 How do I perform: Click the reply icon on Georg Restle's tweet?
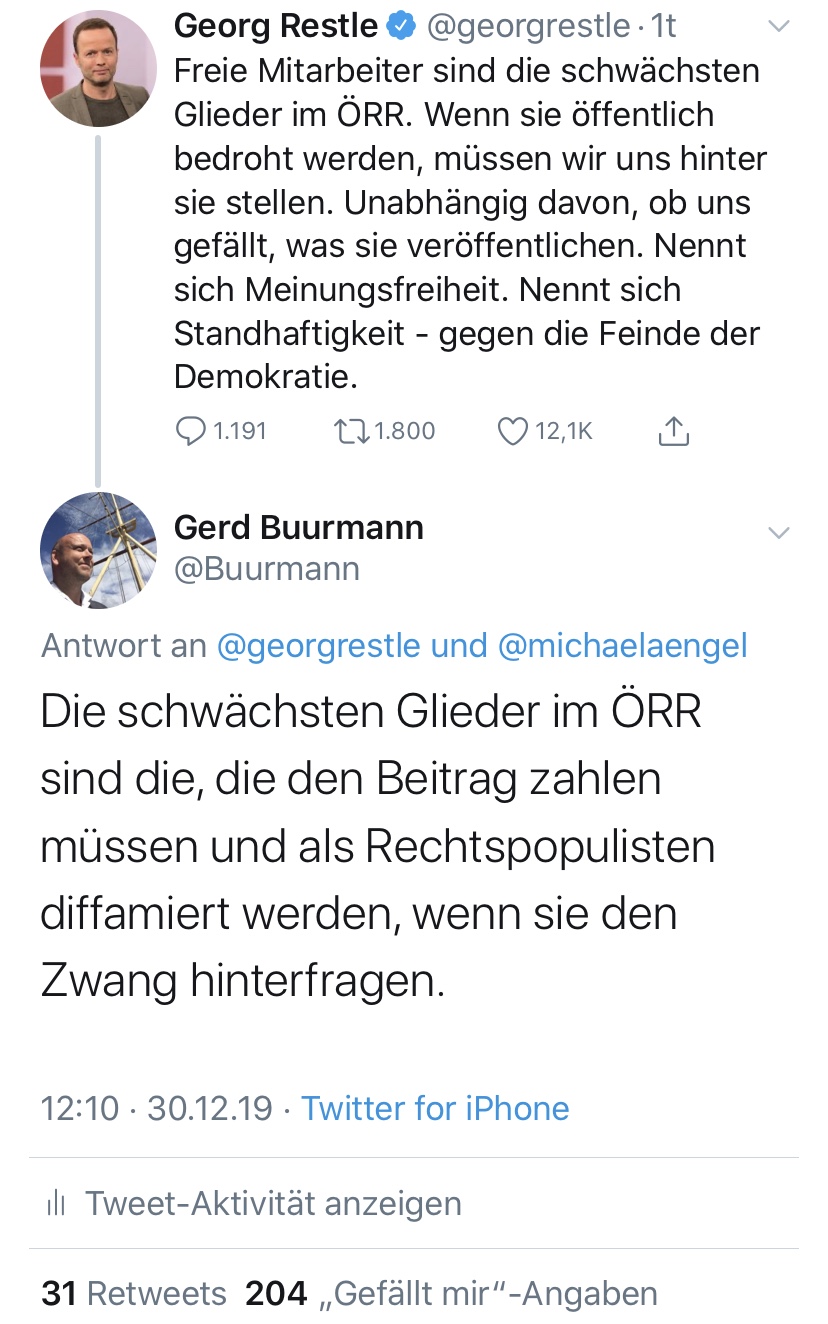(190, 431)
